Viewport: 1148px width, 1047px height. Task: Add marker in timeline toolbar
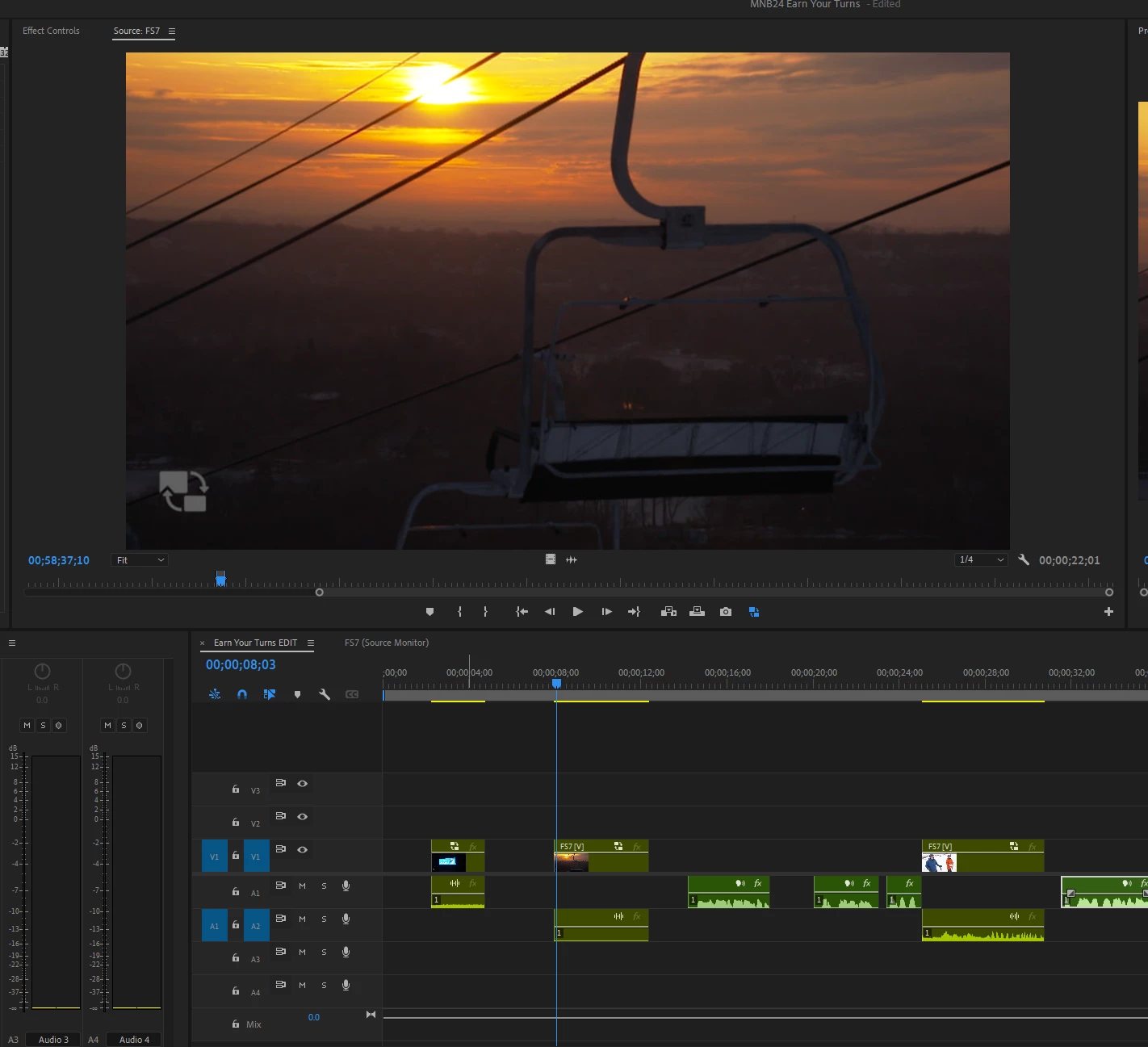pos(297,694)
